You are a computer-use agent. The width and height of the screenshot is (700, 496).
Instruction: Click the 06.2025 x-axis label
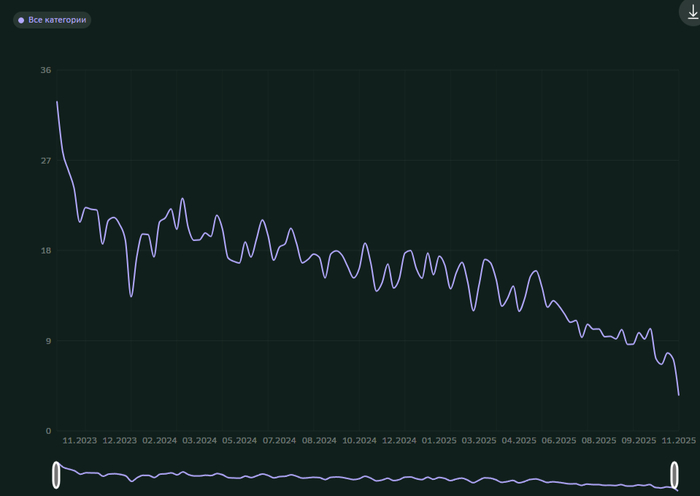(559, 440)
